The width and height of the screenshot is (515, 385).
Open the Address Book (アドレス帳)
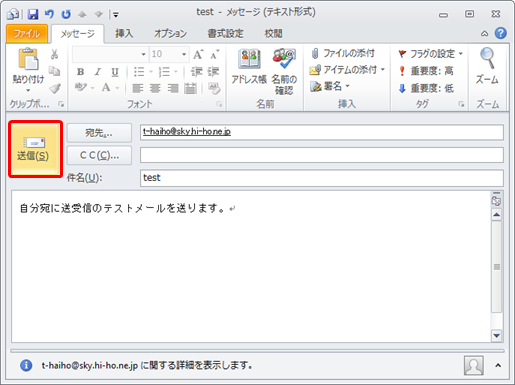(x=249, y=67)
